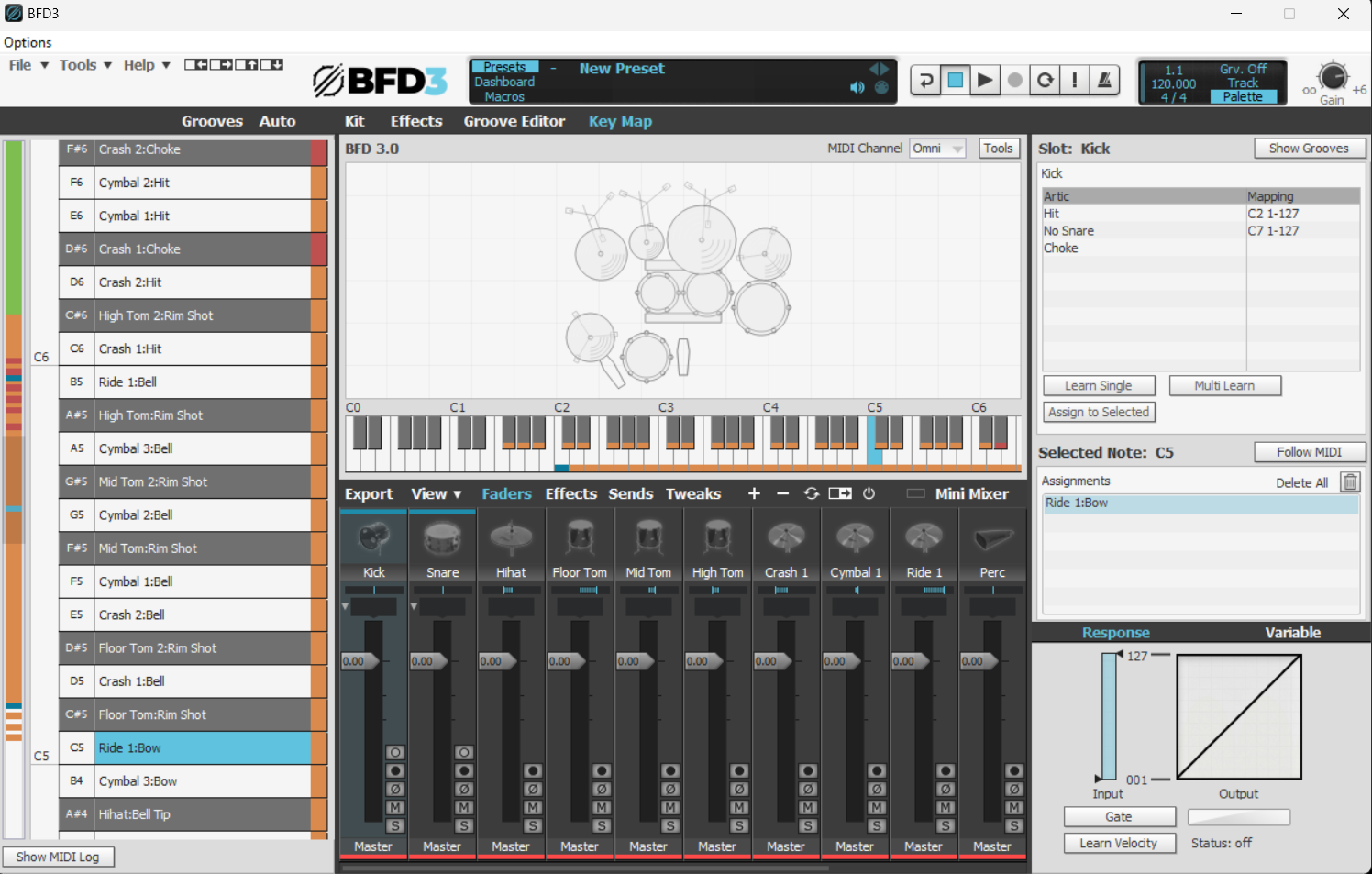Toggle the loop button in transport
This screenshot has width=1372, height=874.
[x=1045, y=81]
